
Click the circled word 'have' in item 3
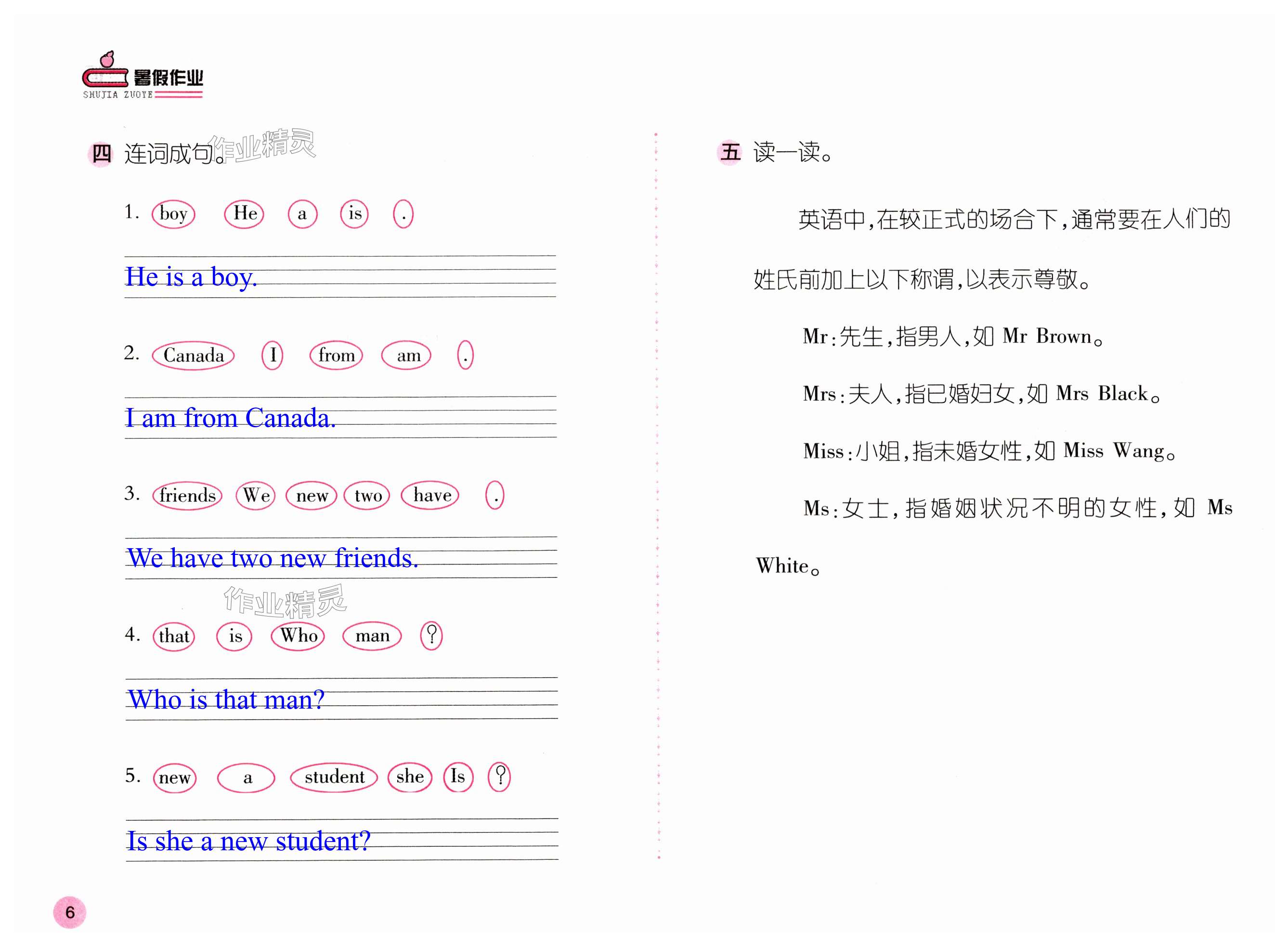click(431, 495)
